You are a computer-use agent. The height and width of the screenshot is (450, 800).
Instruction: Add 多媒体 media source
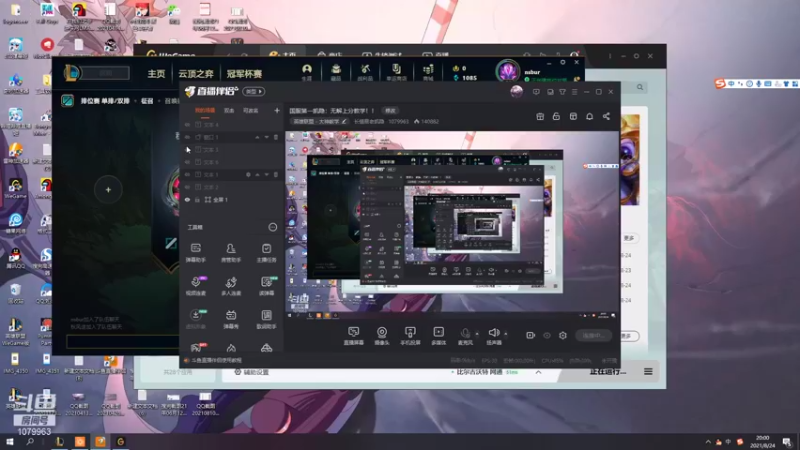point(438,336)
